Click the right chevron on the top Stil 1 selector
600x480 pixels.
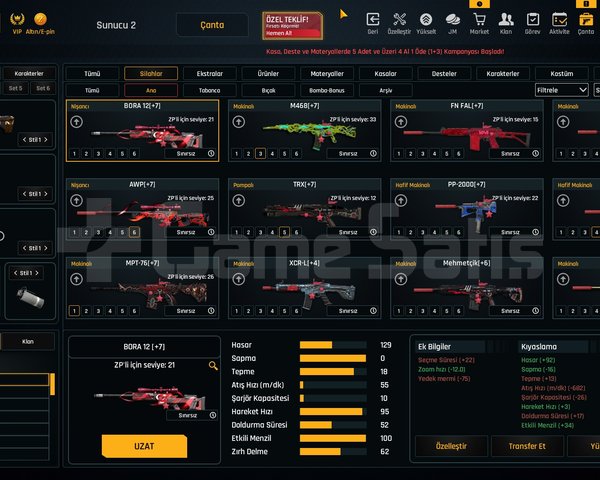click(x=46, y=140)
